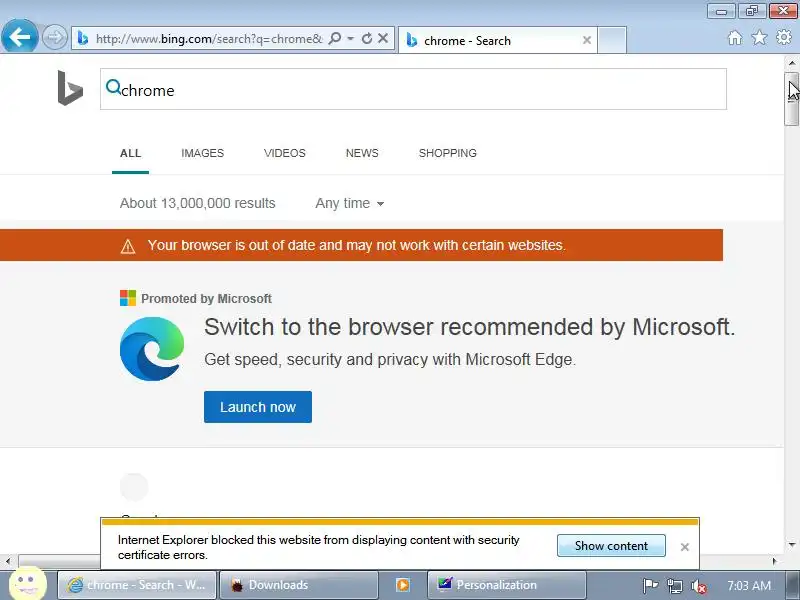Click the magnifier search icon in address bar
The height and width of the screenshot is (600, 800).
click(335, 38)
